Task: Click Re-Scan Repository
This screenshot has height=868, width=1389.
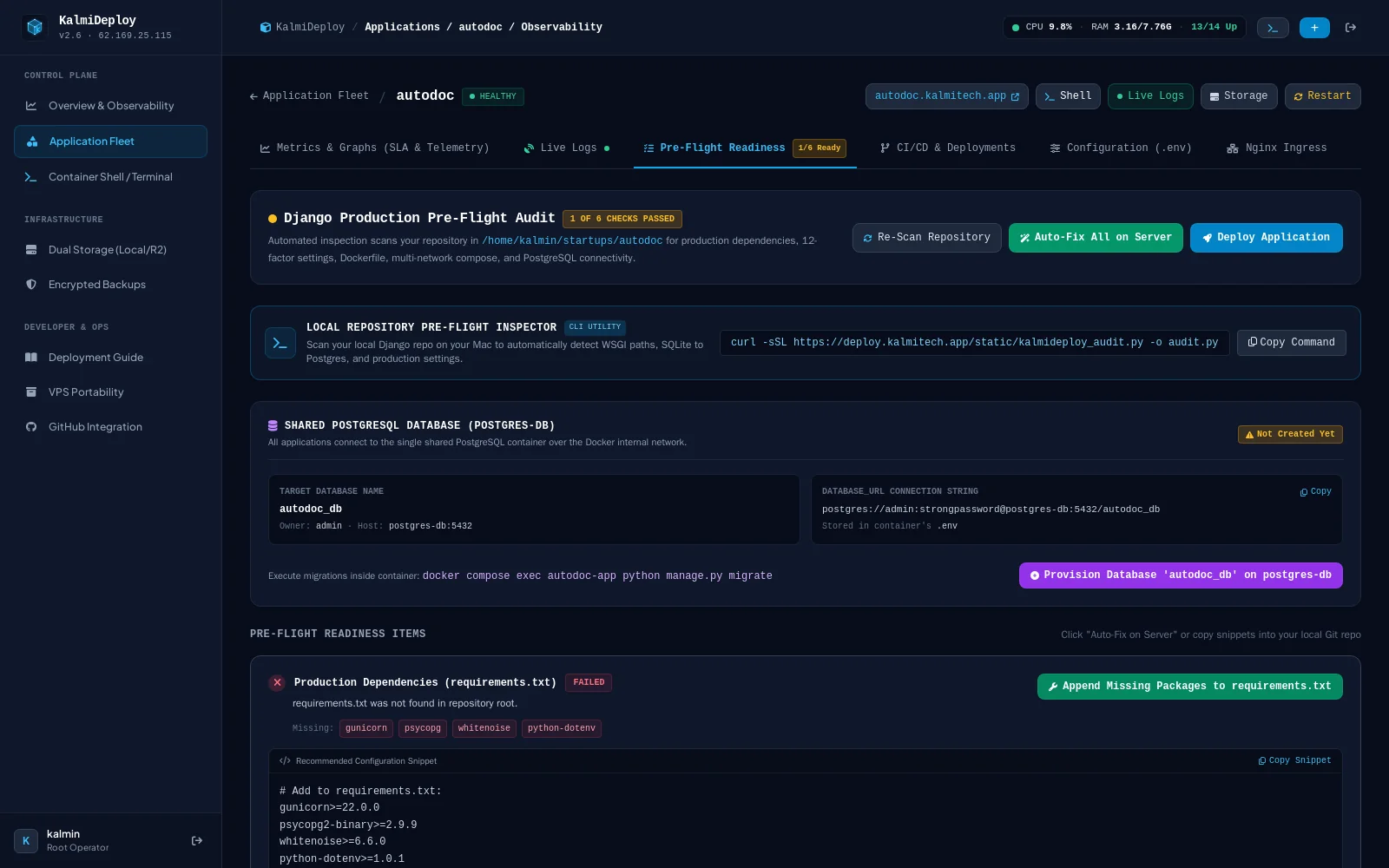Action: pyautogui.click(x=926, y=238)
